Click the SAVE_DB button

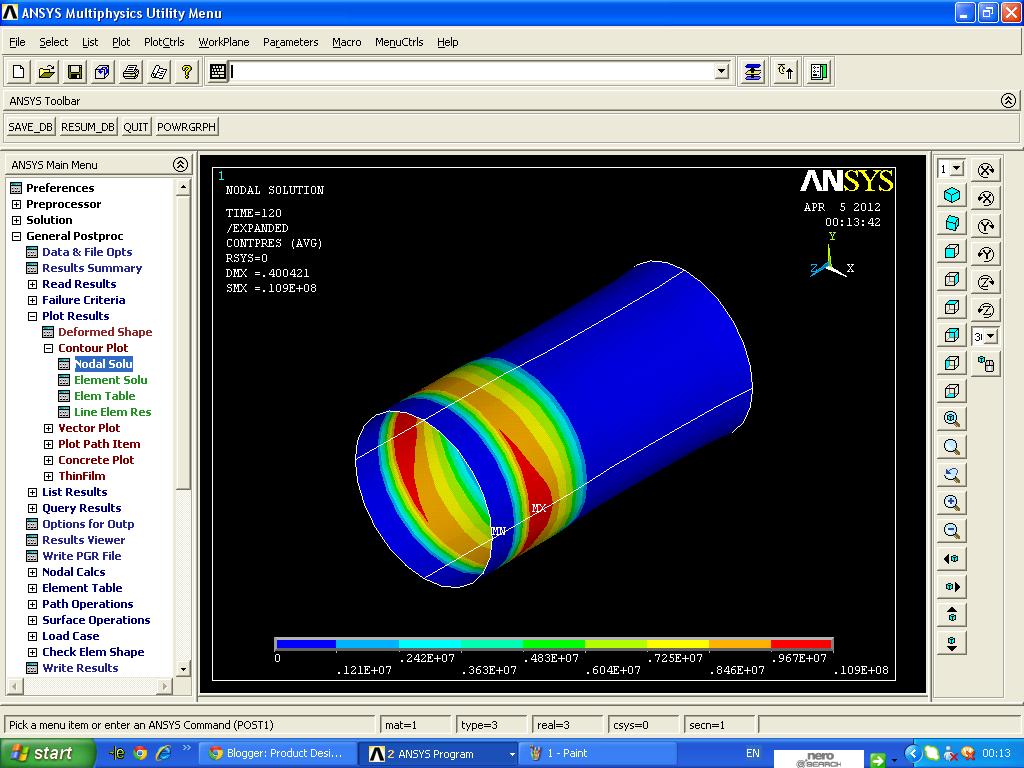click(x=31, y=127)
